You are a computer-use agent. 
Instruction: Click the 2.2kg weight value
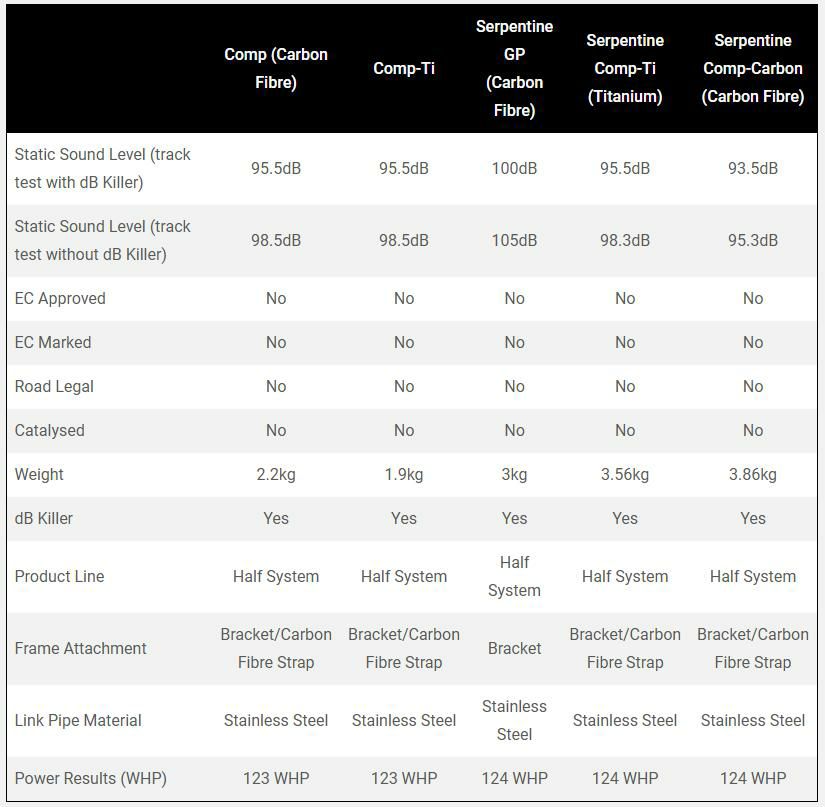click(276, 474)
